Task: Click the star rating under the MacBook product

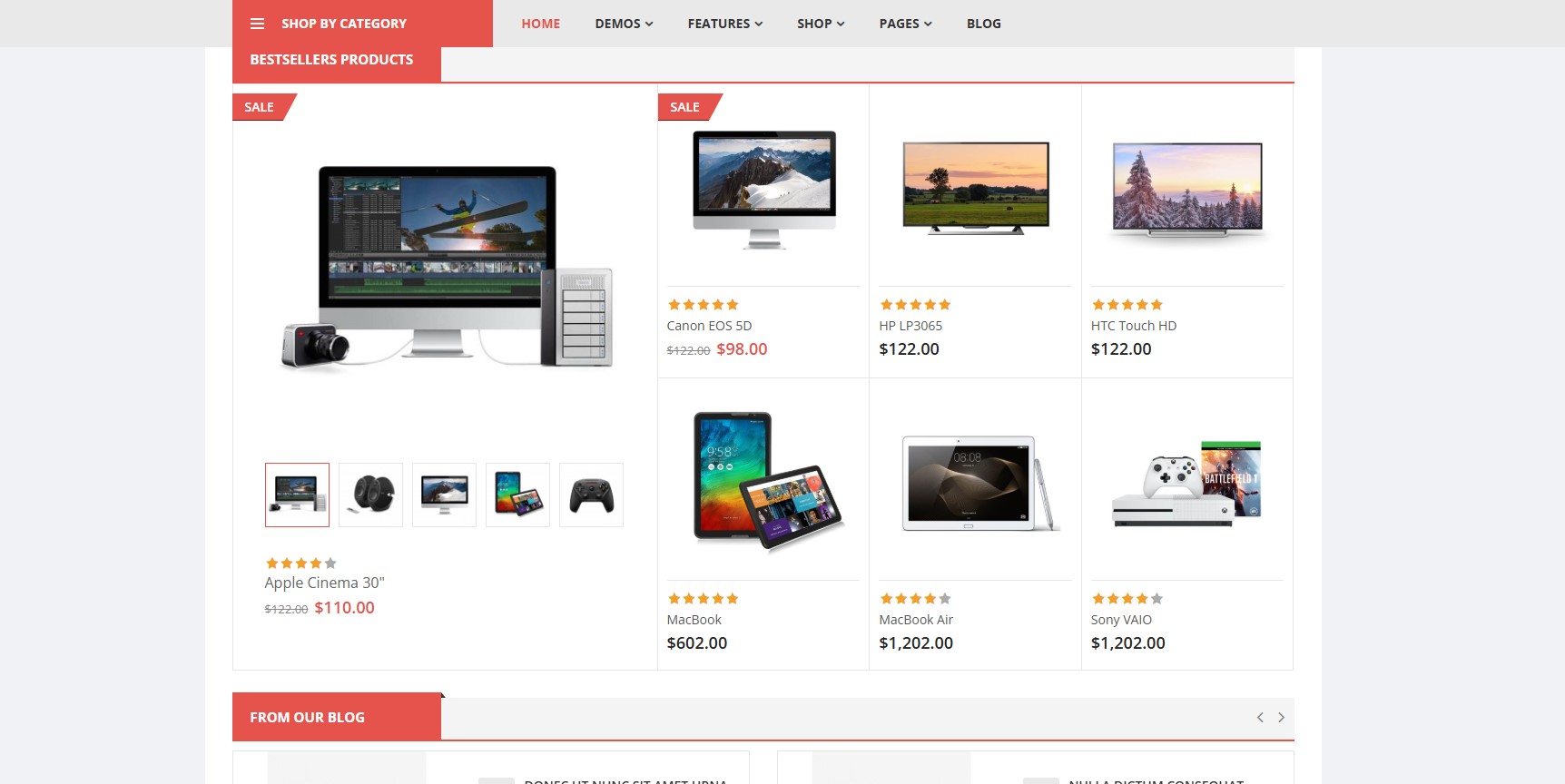Action: pyautogui.click(x=703, y=599)
